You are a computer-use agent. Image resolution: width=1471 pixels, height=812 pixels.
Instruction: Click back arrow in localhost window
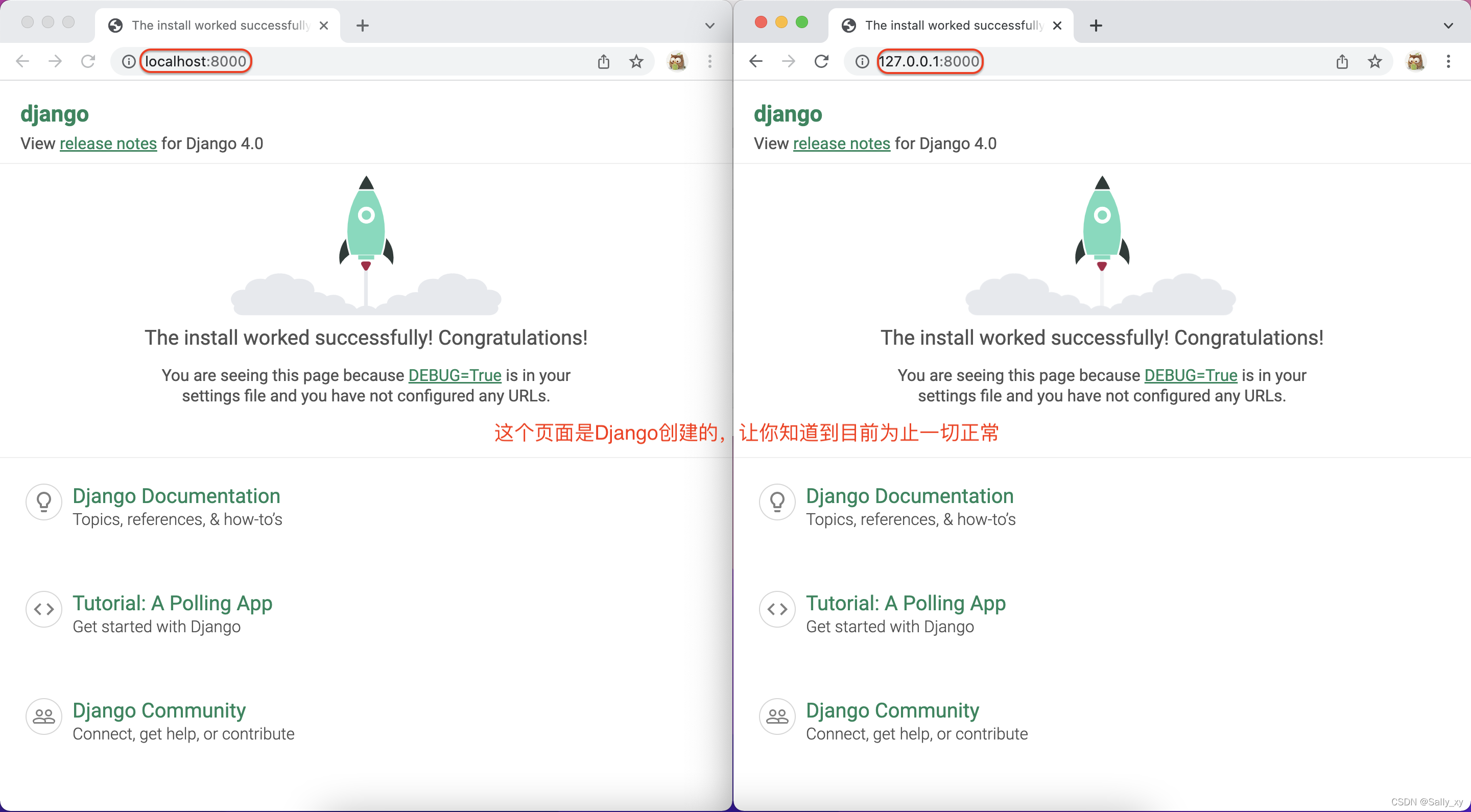(22, 61)
